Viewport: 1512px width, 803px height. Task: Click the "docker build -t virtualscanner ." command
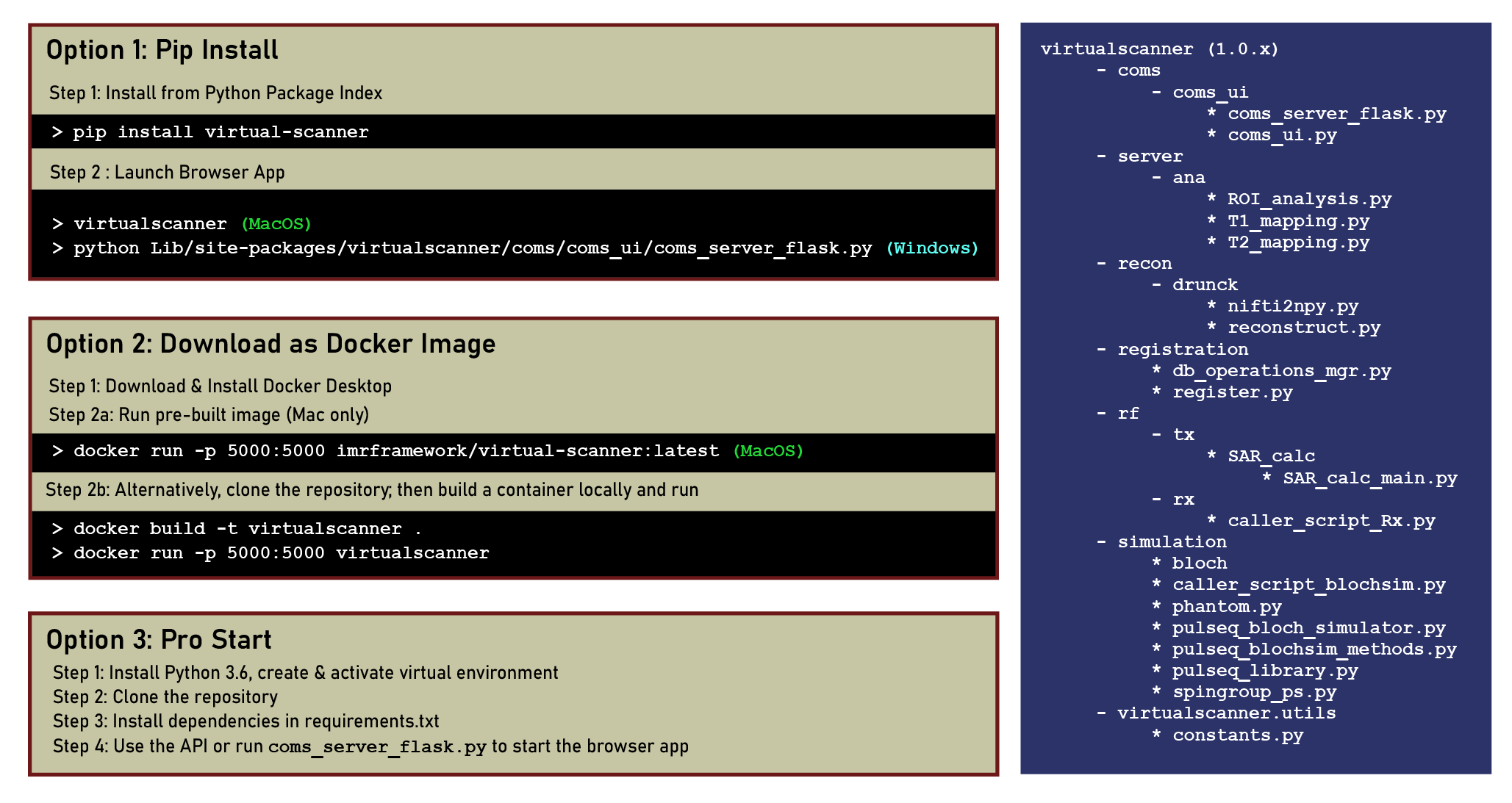[x=247, y=529]
